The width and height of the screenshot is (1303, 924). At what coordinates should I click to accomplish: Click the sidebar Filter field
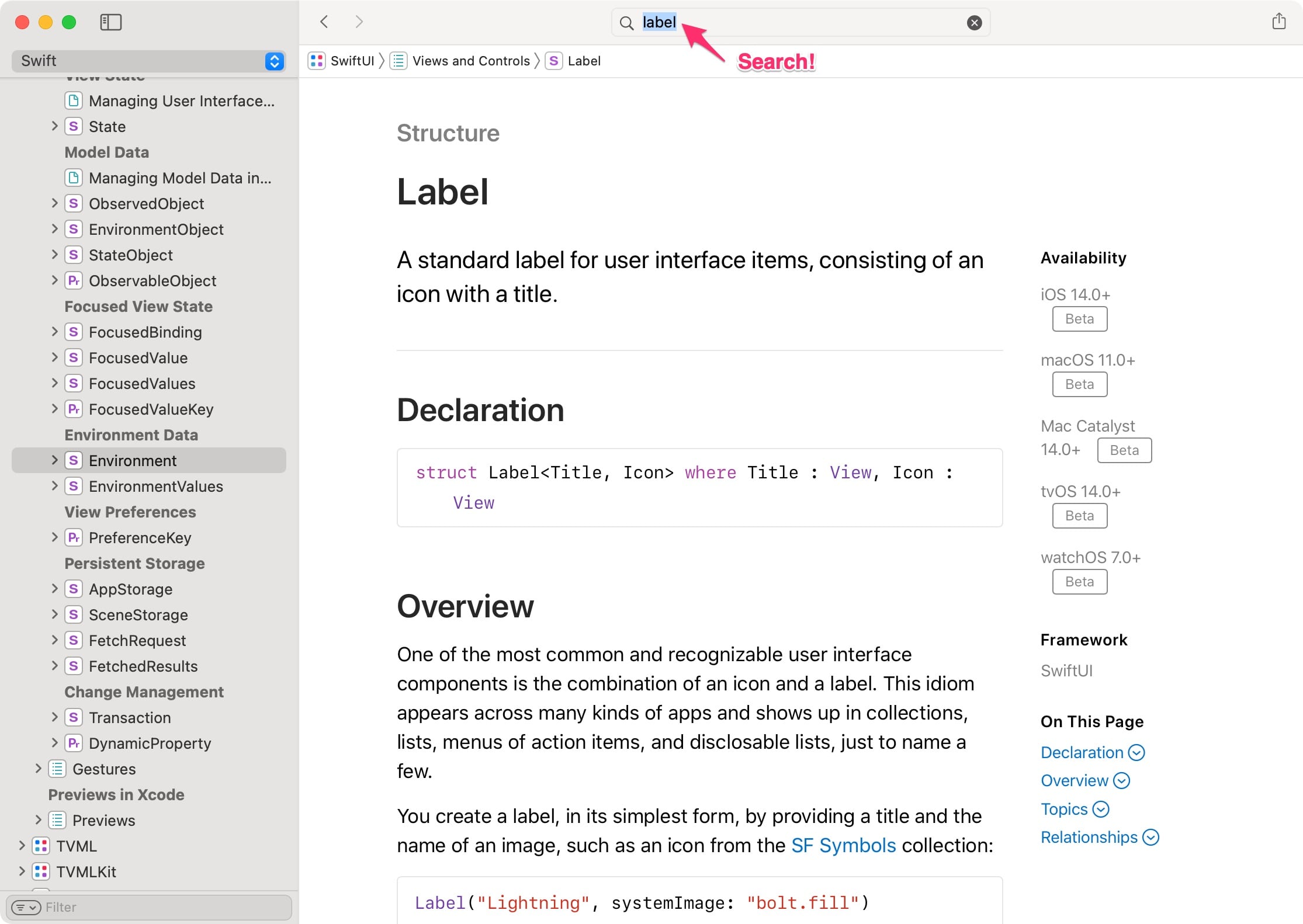164,907
